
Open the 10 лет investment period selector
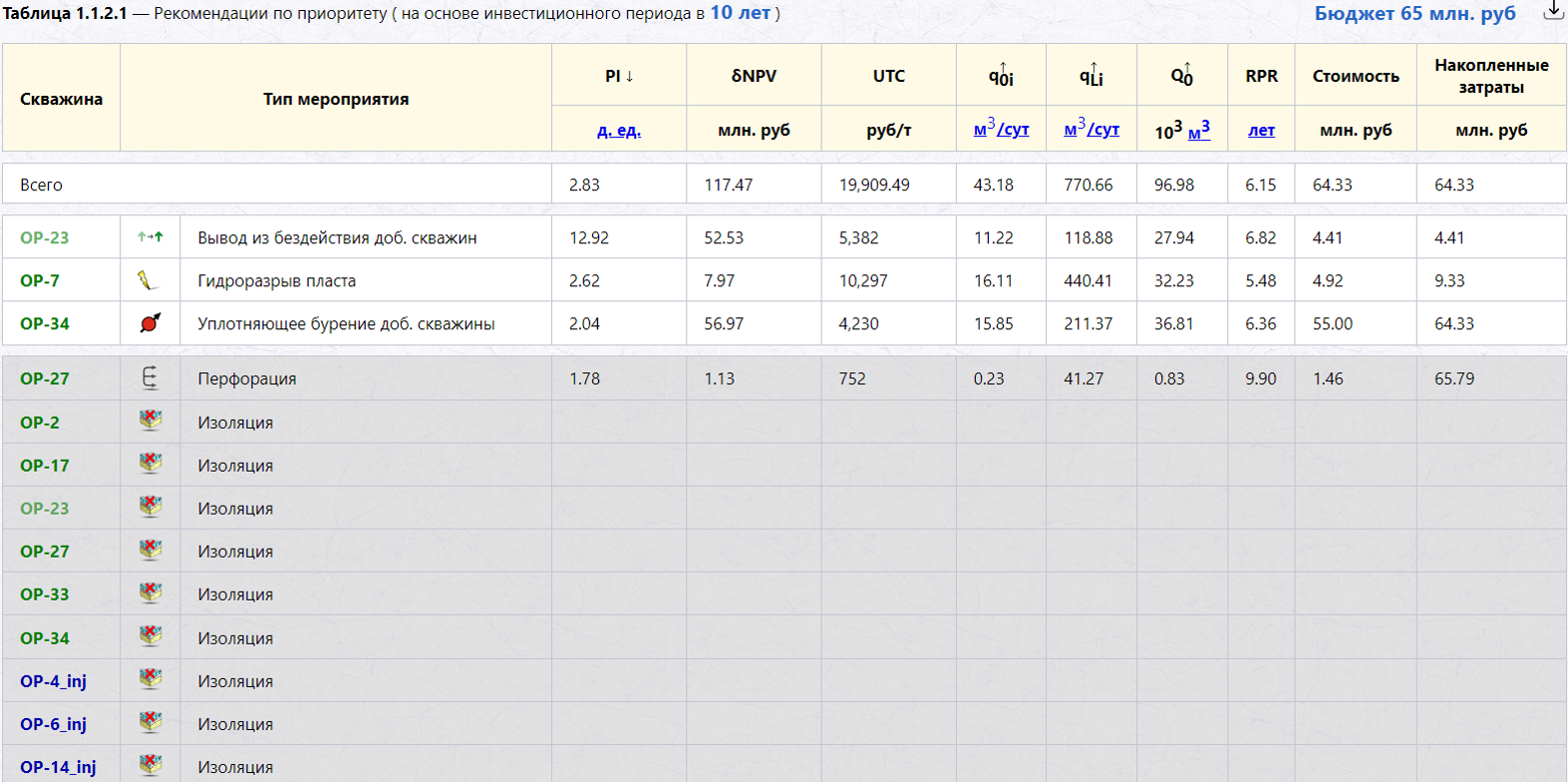pos(740,13)
